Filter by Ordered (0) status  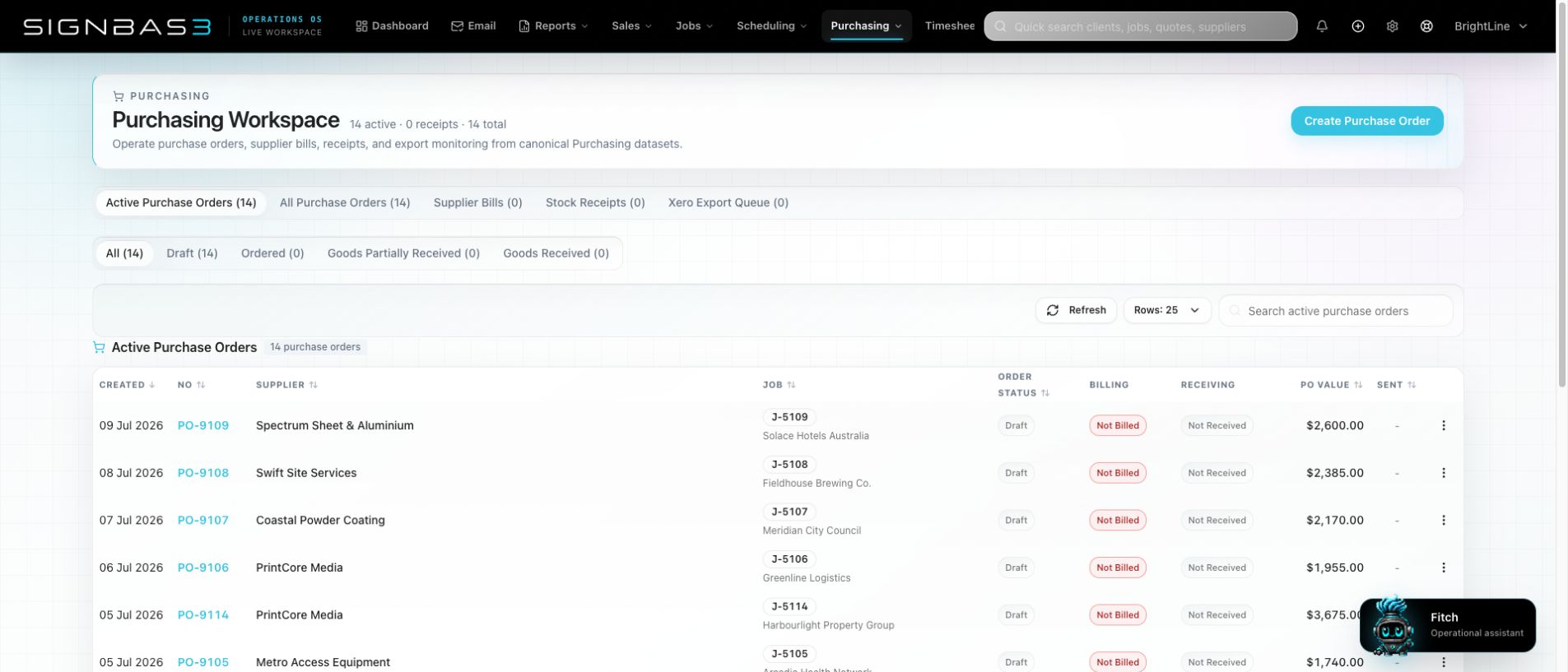click(x=272, y=253)
